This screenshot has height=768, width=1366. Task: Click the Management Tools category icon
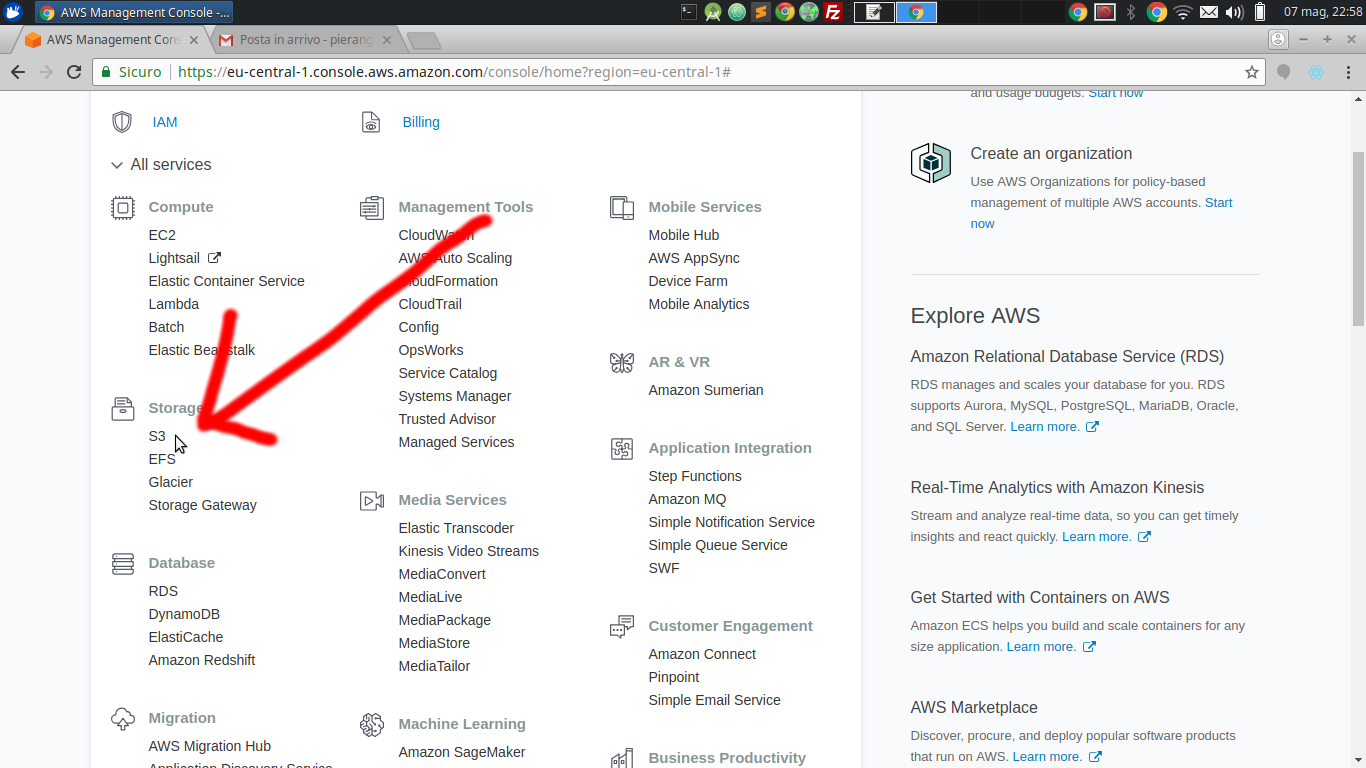click(372, 208)
